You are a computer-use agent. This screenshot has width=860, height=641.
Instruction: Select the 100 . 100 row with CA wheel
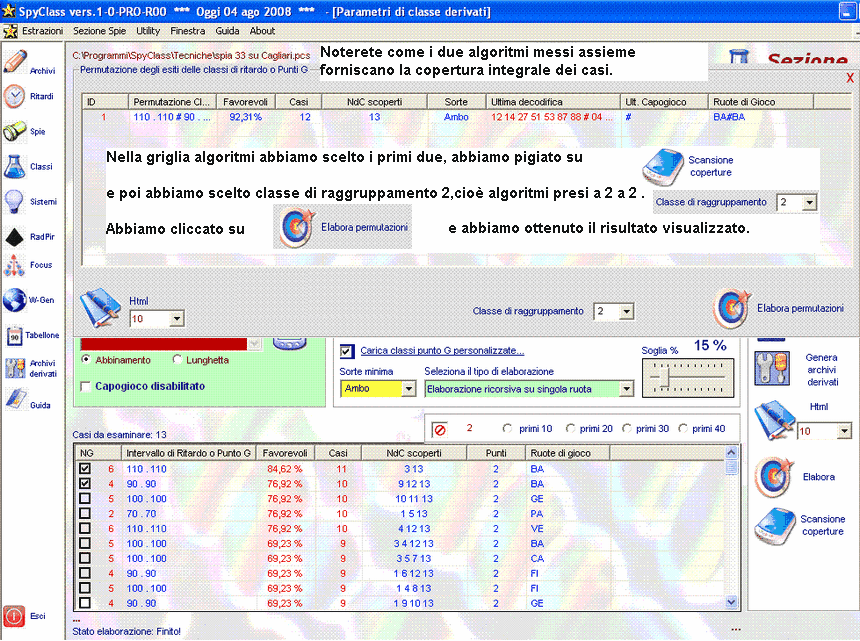tap(401, 558)
